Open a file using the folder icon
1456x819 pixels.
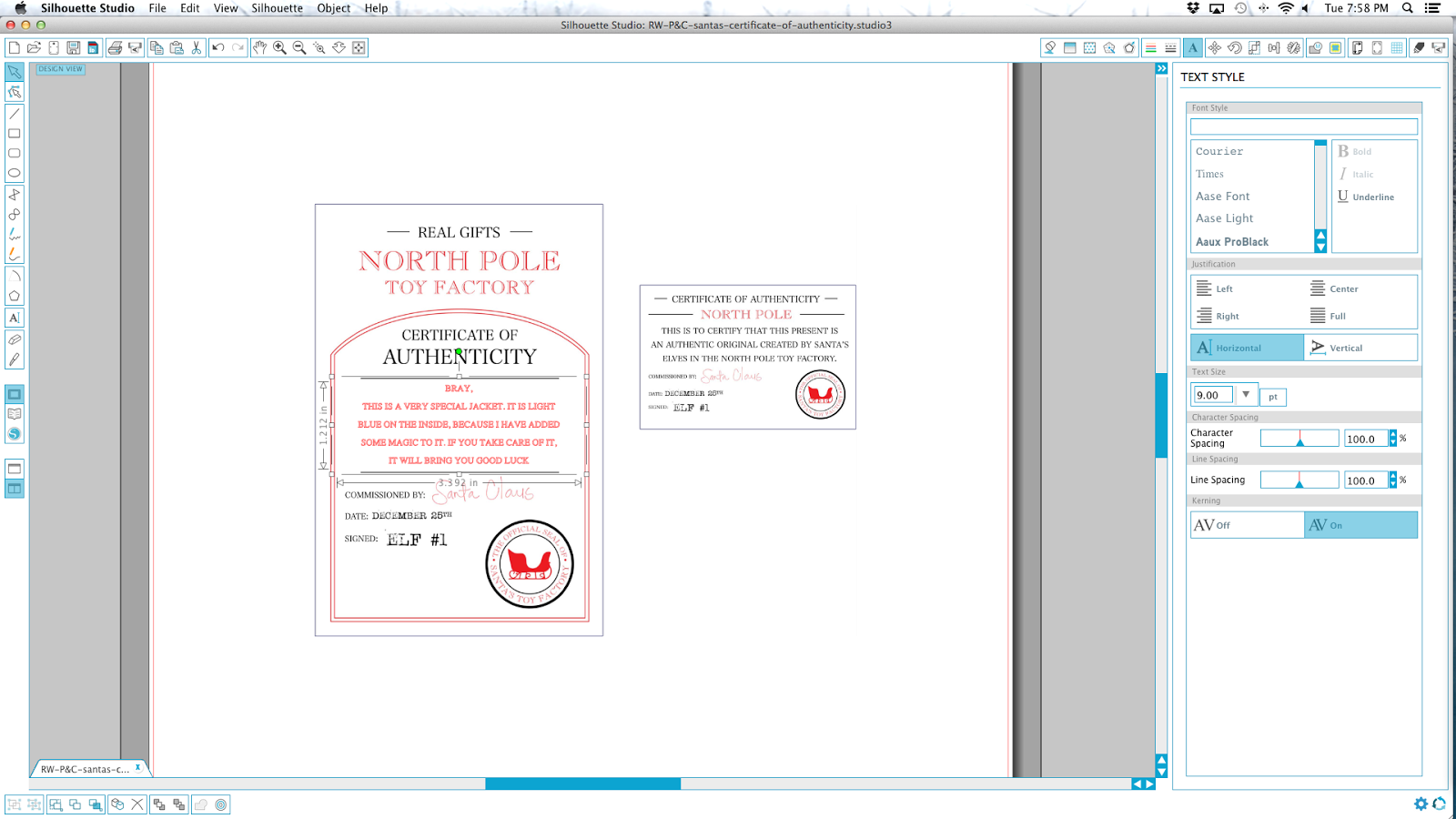pyautogui.click(x=35, y=47)
